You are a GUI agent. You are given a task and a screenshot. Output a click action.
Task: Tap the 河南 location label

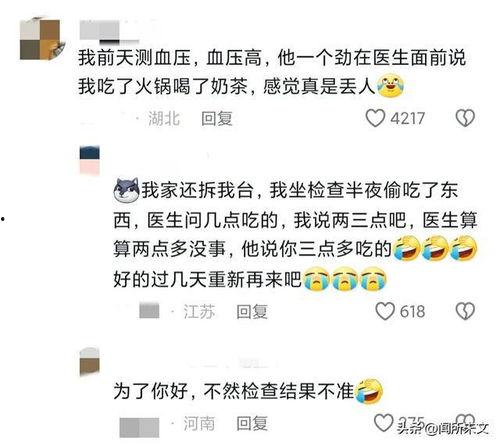[199, 424]
